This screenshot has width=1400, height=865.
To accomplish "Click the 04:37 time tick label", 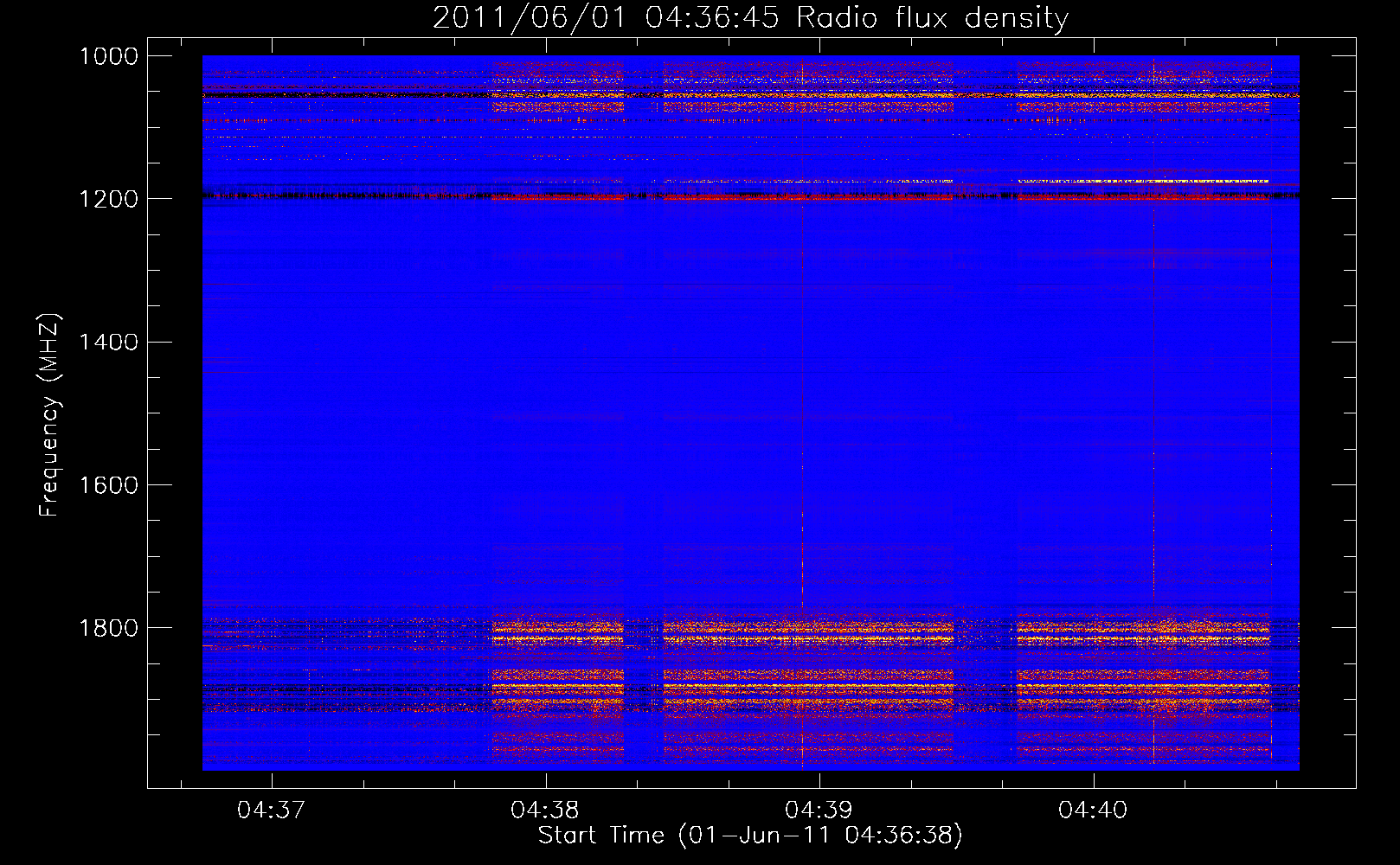I will [271, 810].
